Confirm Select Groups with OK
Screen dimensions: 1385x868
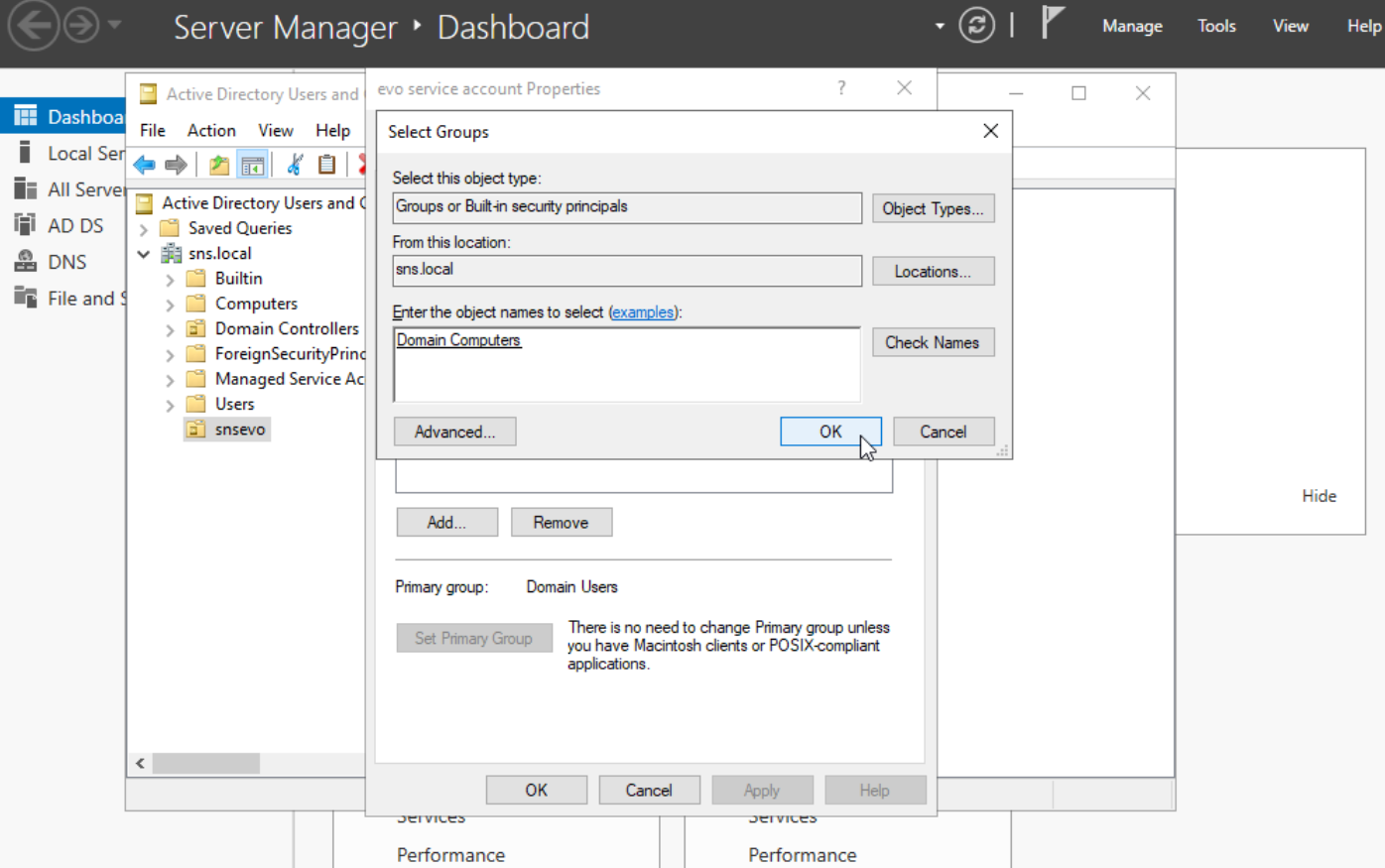click(830, 432)
